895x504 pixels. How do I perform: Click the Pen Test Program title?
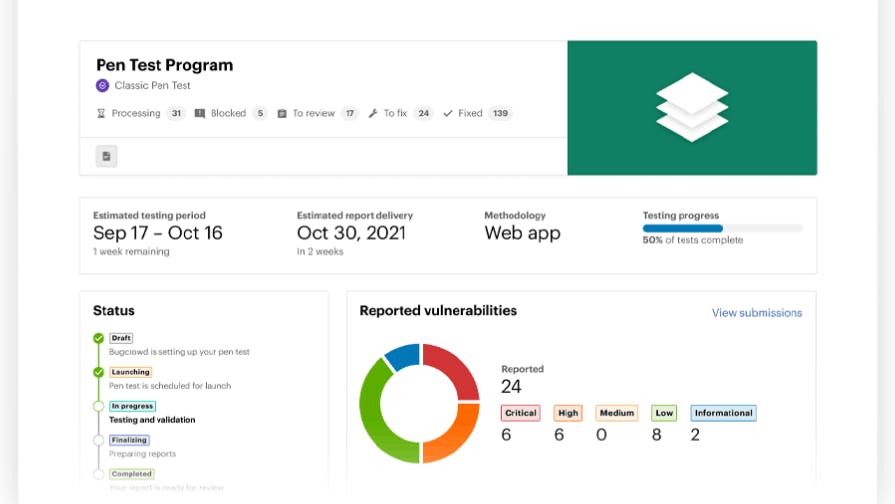164,66
